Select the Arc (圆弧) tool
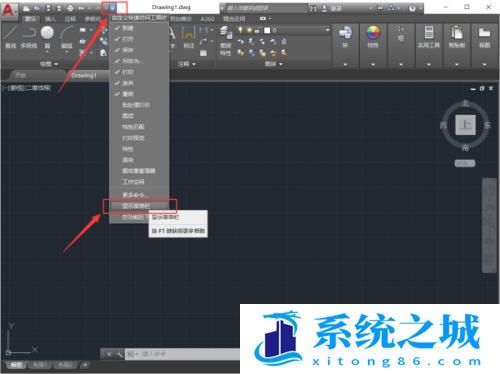The width and height of the screenshot is (500, 374). coord(67,37)
